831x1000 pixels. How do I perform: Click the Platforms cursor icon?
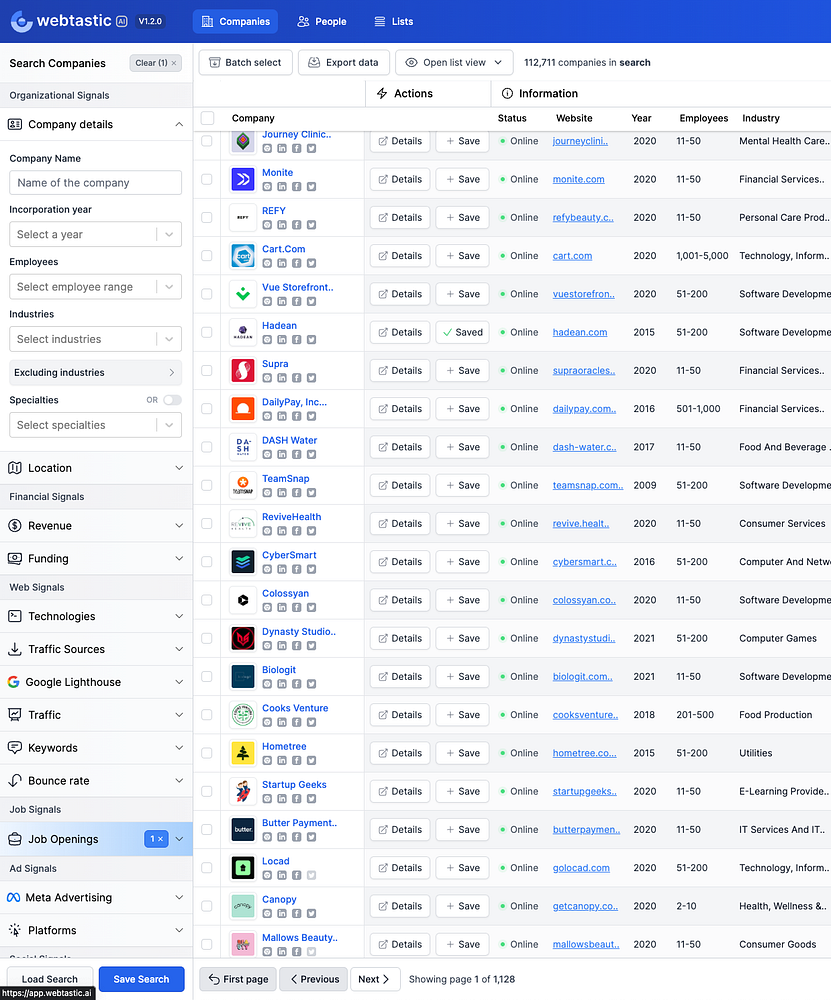pos(15,930)
